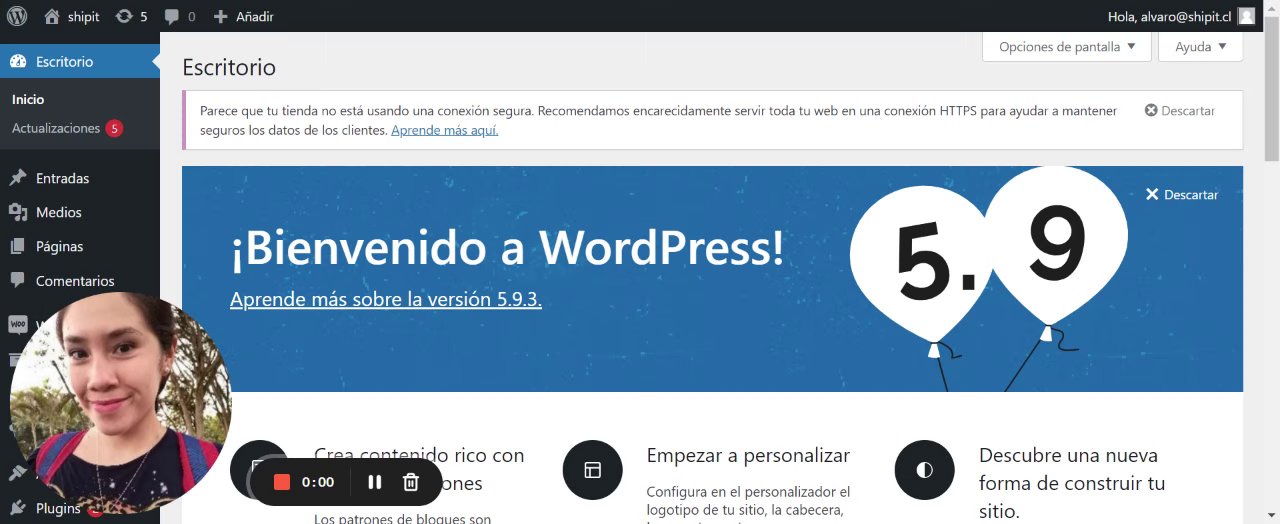Click the Comentarios bubble icon
1280x524 pixels.
coord(18,280)
